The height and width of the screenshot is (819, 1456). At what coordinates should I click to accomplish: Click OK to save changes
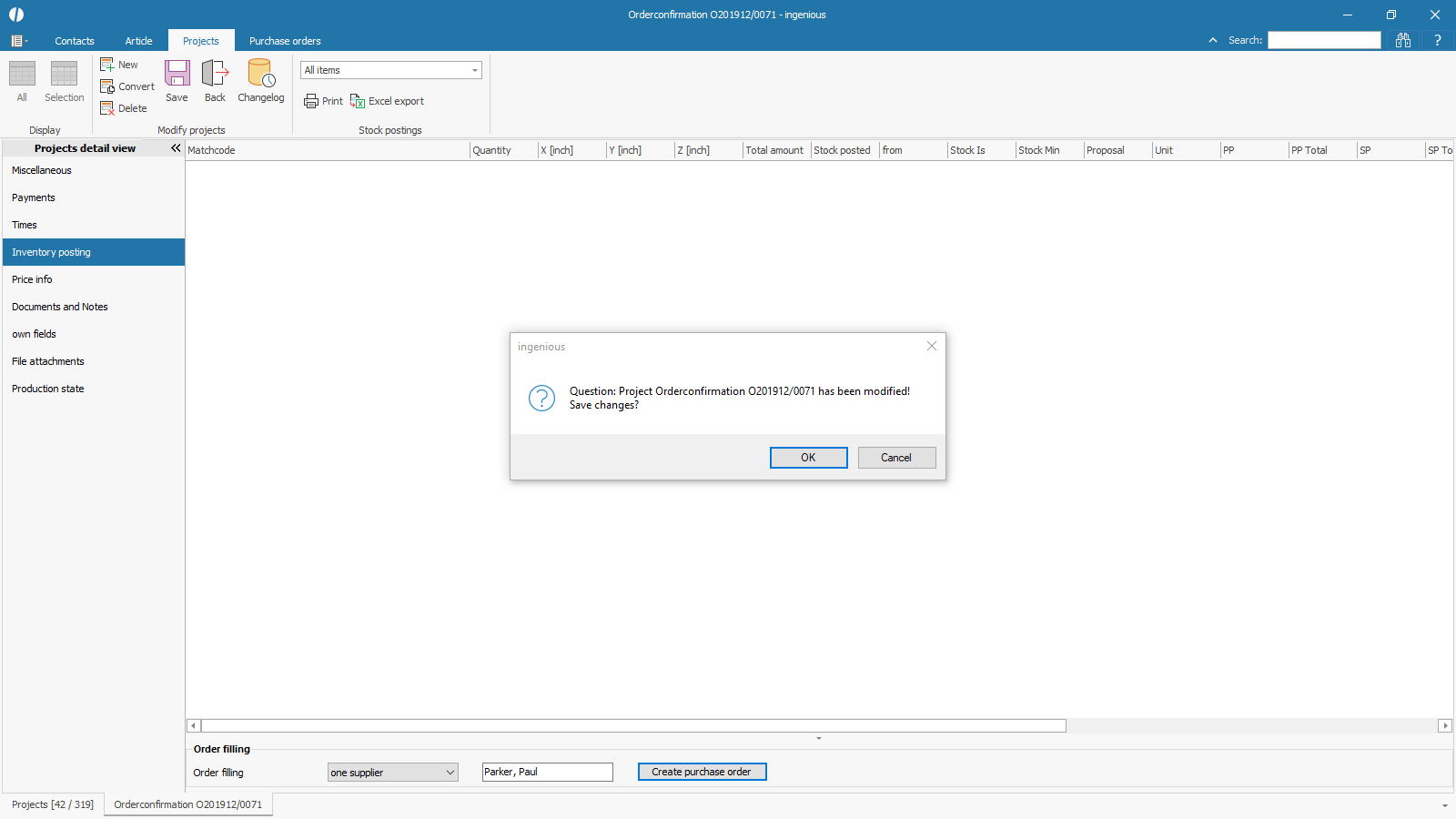(808, 458)
